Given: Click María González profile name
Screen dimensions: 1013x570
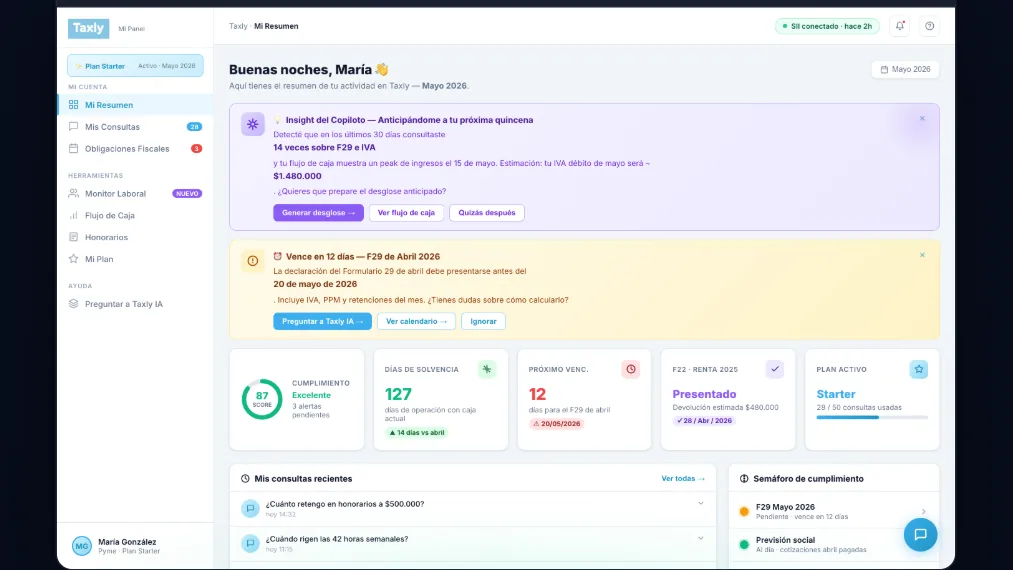Looking at the screenshot, I should [127, 542].
